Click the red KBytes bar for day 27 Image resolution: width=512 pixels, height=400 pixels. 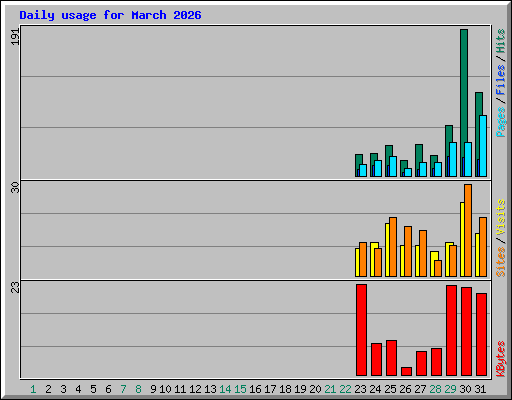tap(421, 363)
